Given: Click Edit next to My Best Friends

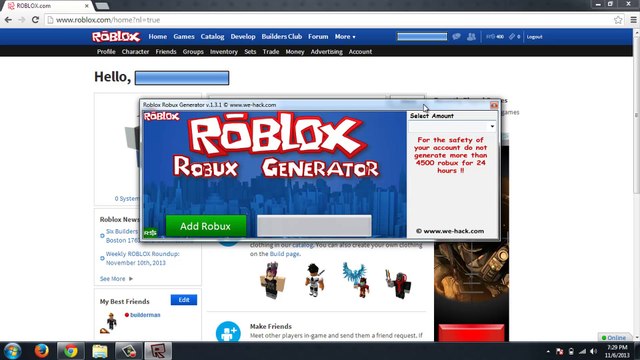Looking at the screenshot, I should (184, 300).
